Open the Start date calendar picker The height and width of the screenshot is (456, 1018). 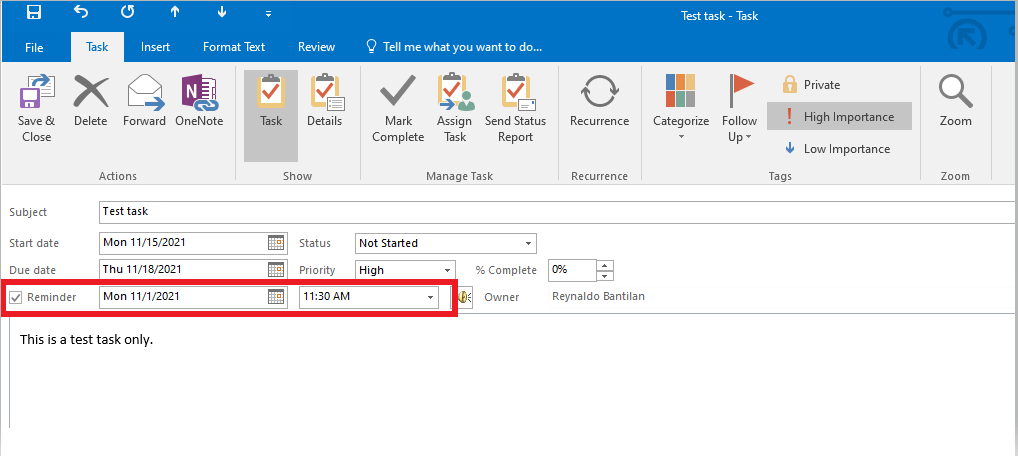click(x=277, y=243)
